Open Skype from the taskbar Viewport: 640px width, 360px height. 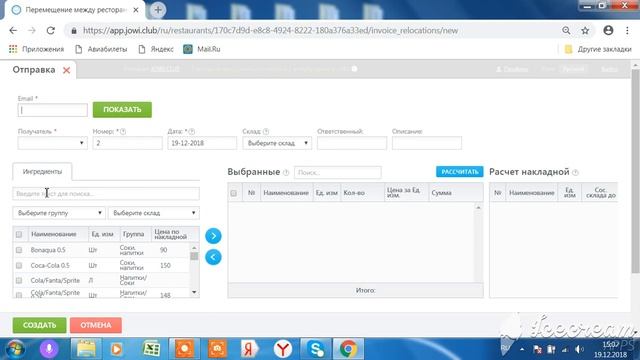coord(316,349)
